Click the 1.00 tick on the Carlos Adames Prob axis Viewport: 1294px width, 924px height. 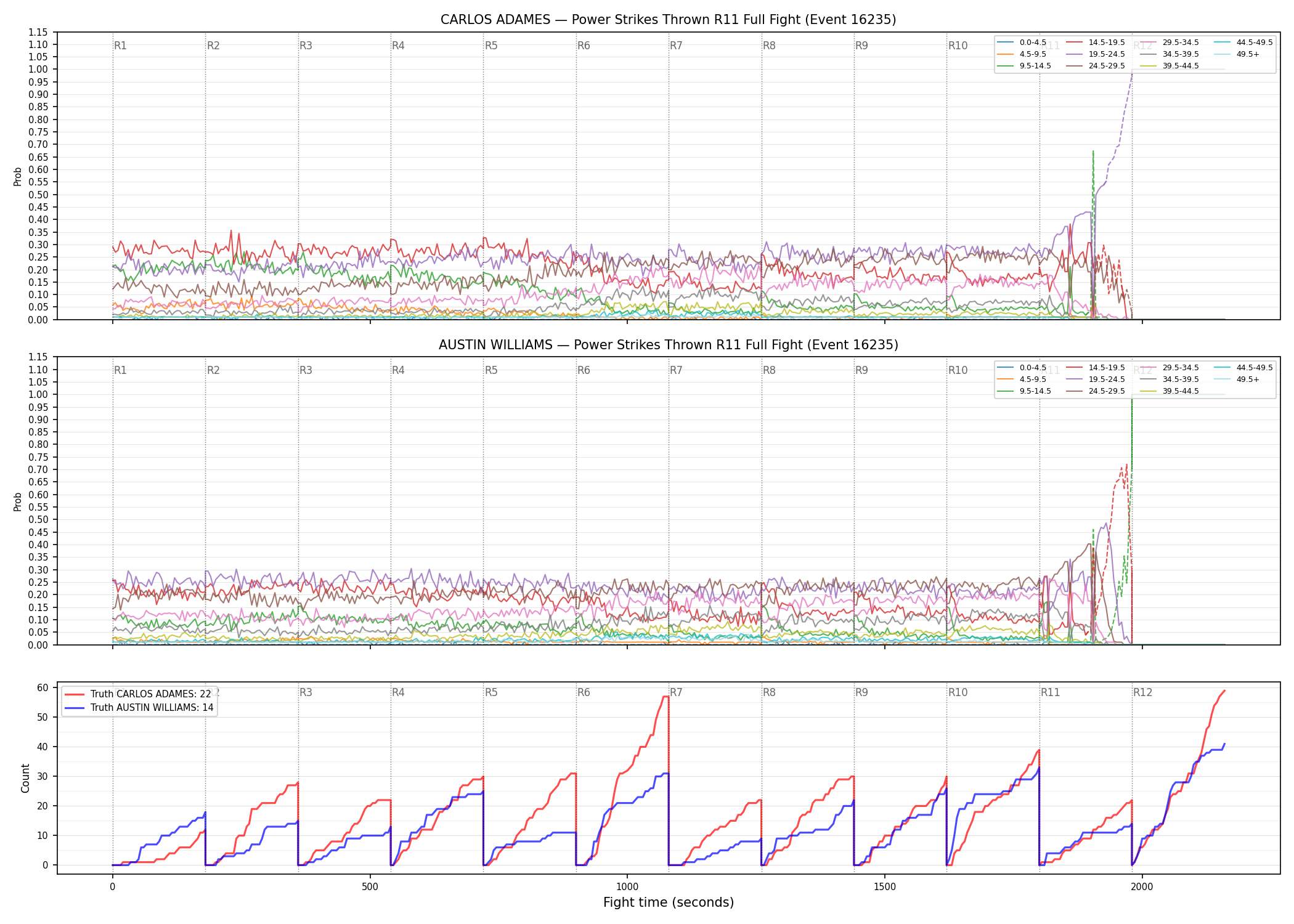[x=38, y=70]
